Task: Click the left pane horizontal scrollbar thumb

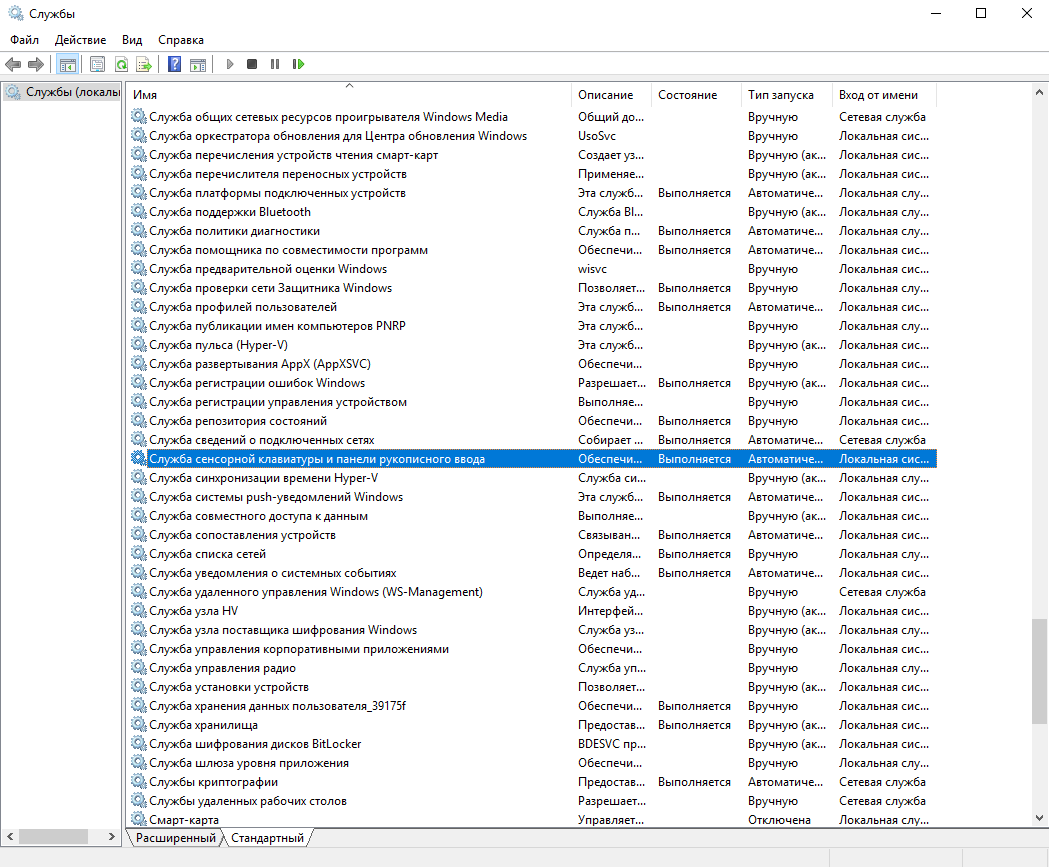Action: (54, 836)
